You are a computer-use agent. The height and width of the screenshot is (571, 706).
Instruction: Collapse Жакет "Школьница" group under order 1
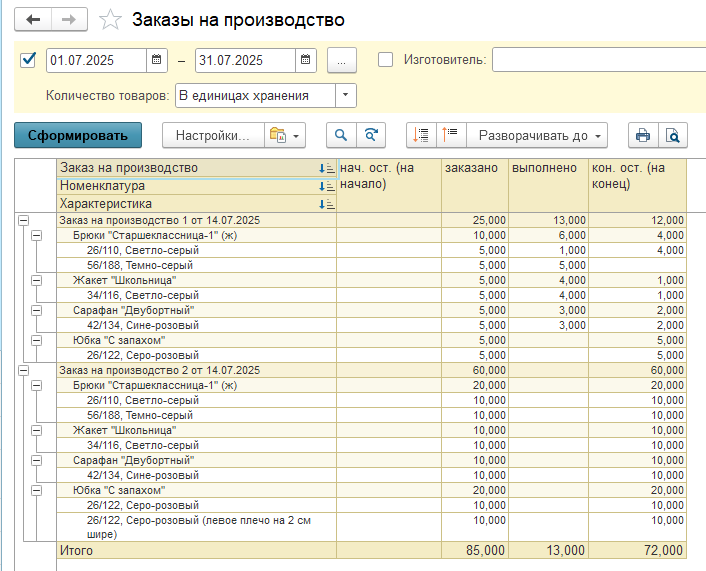coord(36,280)
